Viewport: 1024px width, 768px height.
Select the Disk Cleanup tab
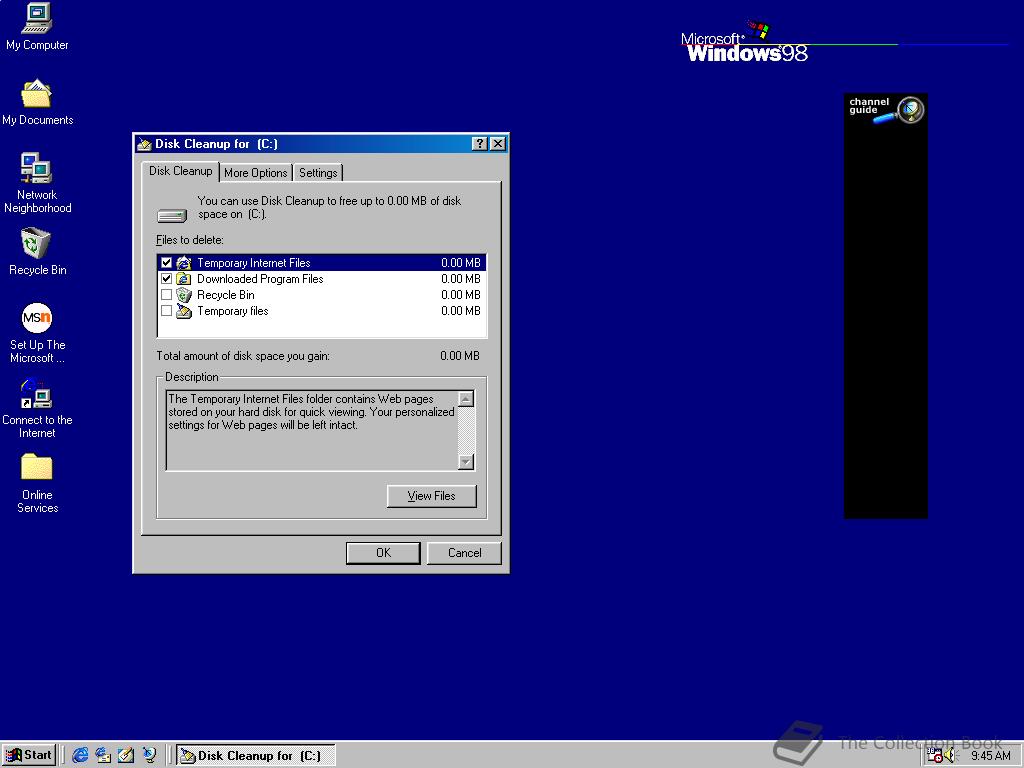click(180, 171)
